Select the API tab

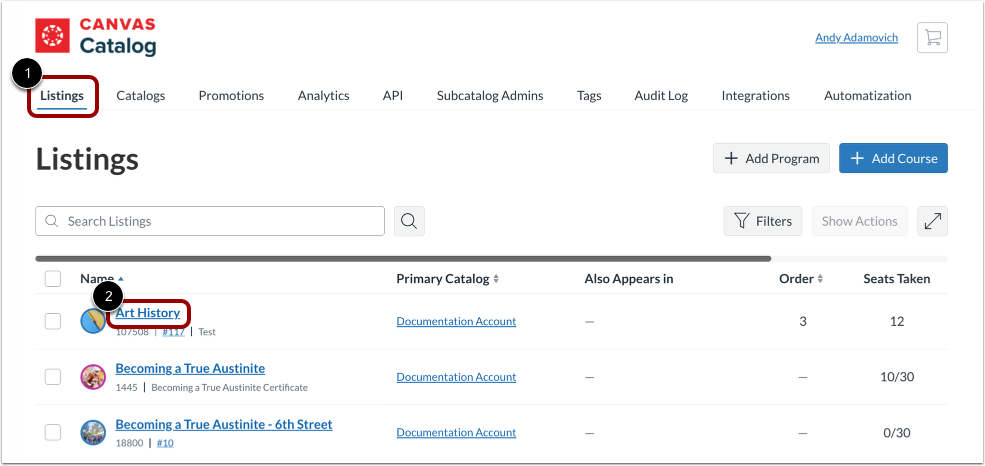tap(393, 95)
